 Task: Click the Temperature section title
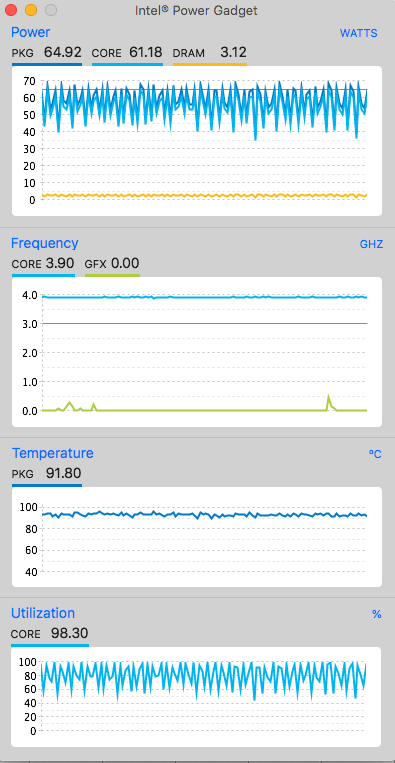tap(53, 453)
